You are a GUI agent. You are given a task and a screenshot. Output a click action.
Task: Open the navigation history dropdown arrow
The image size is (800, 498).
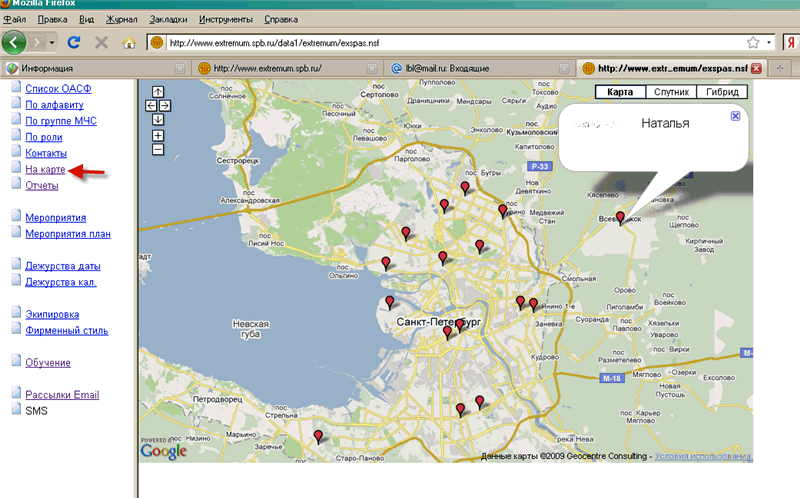point(52,43)
